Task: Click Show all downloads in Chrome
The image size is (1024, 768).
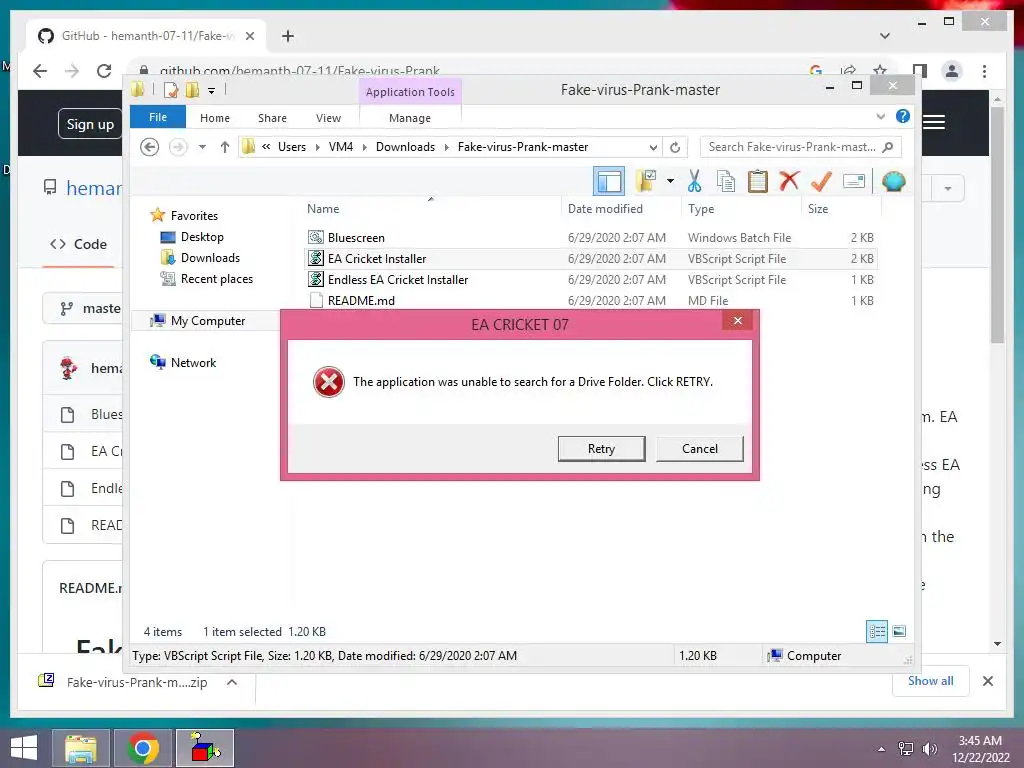Action: (x=931, y=681)
